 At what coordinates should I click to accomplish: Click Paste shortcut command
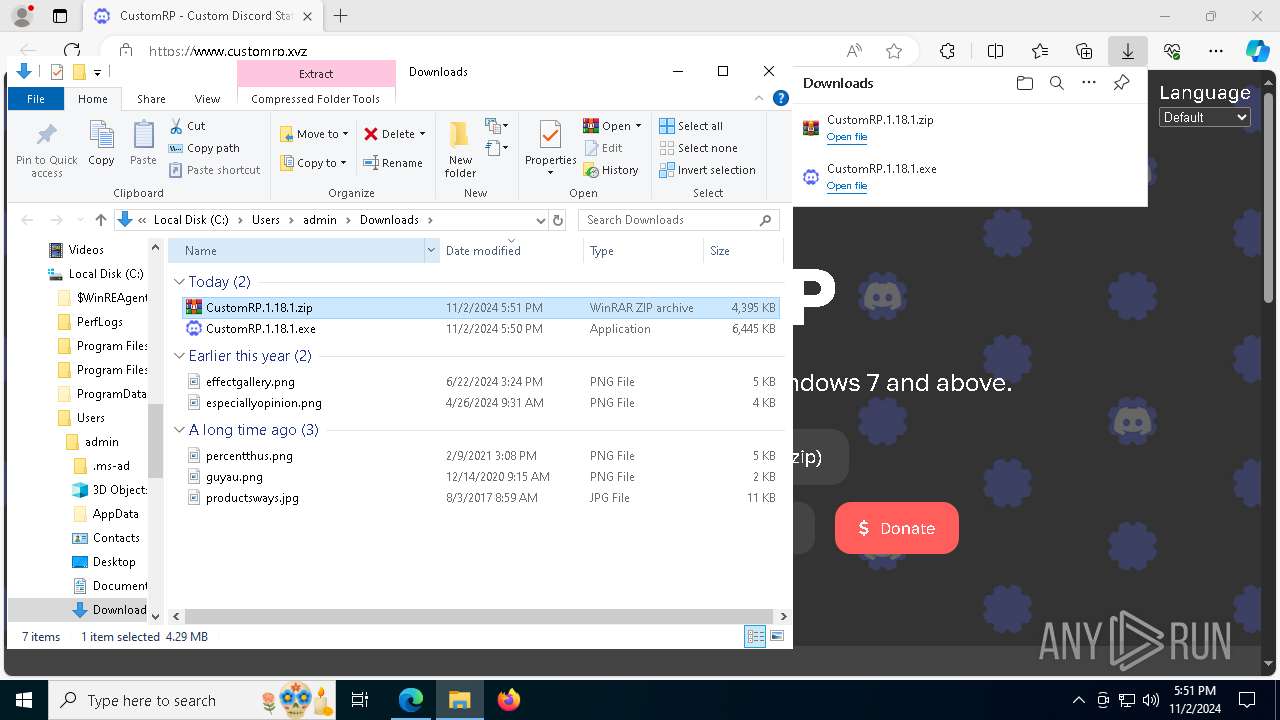[x=215, y=170]
